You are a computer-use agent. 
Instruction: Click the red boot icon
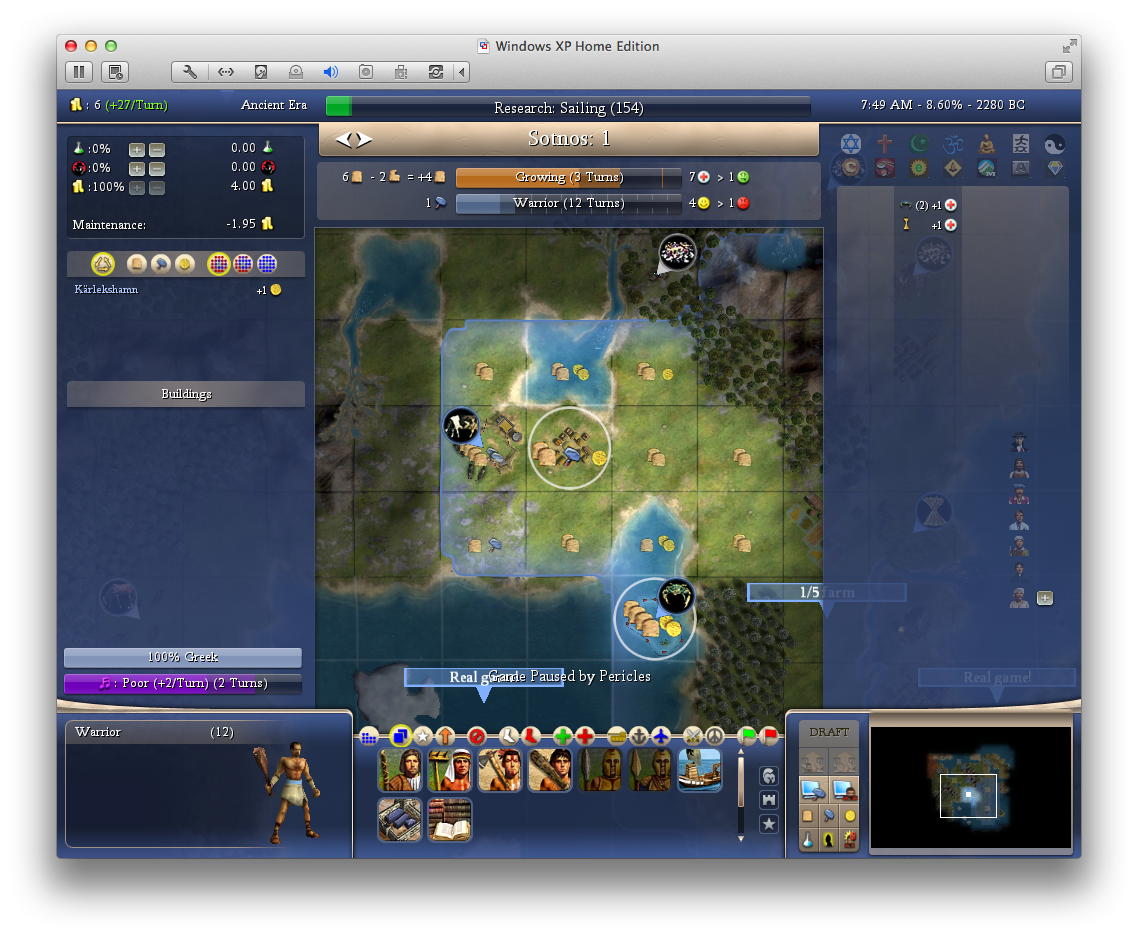[x=531, y=737]
